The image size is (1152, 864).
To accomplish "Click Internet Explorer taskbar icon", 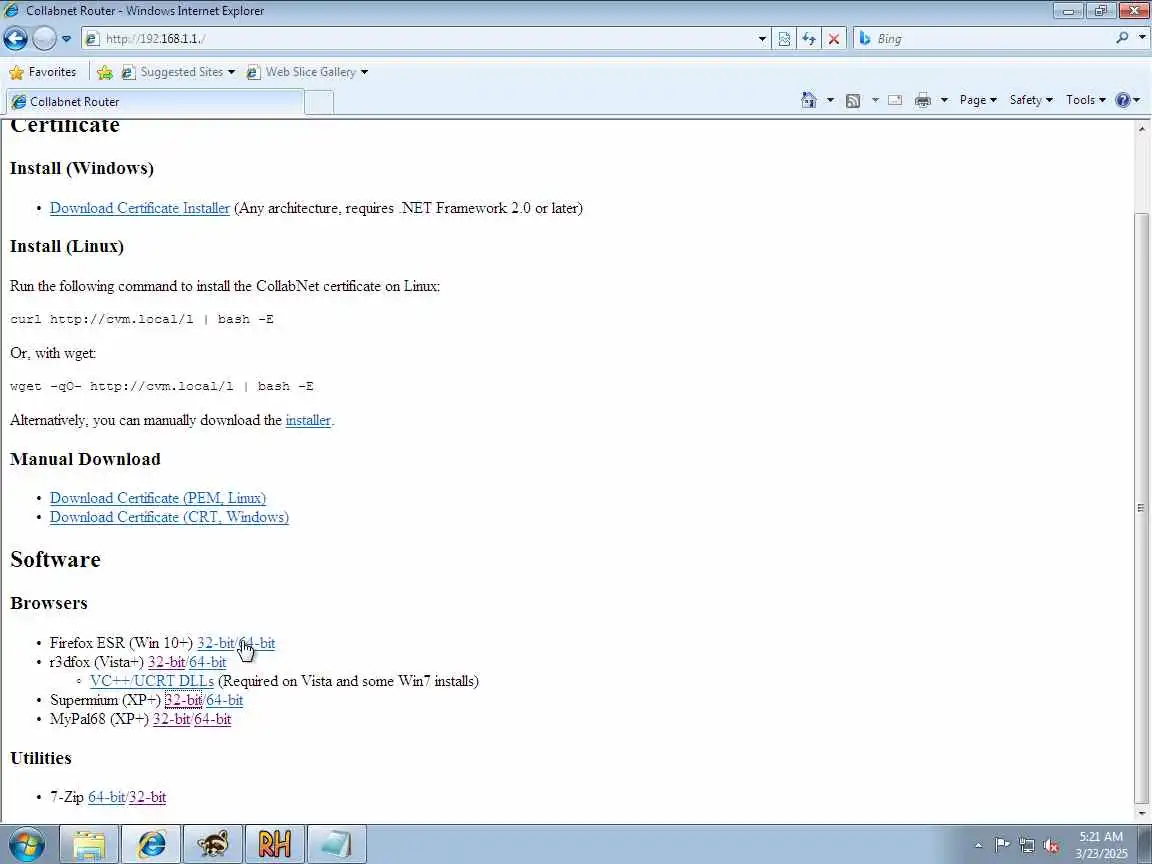I will [x=151, y=844].
